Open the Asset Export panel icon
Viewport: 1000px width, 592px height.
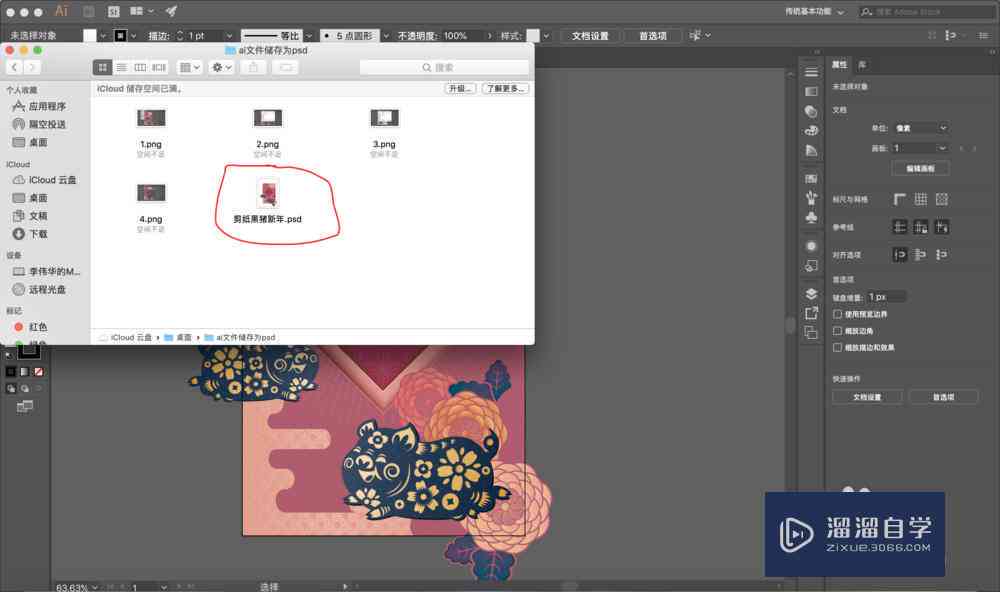(811, 313)
